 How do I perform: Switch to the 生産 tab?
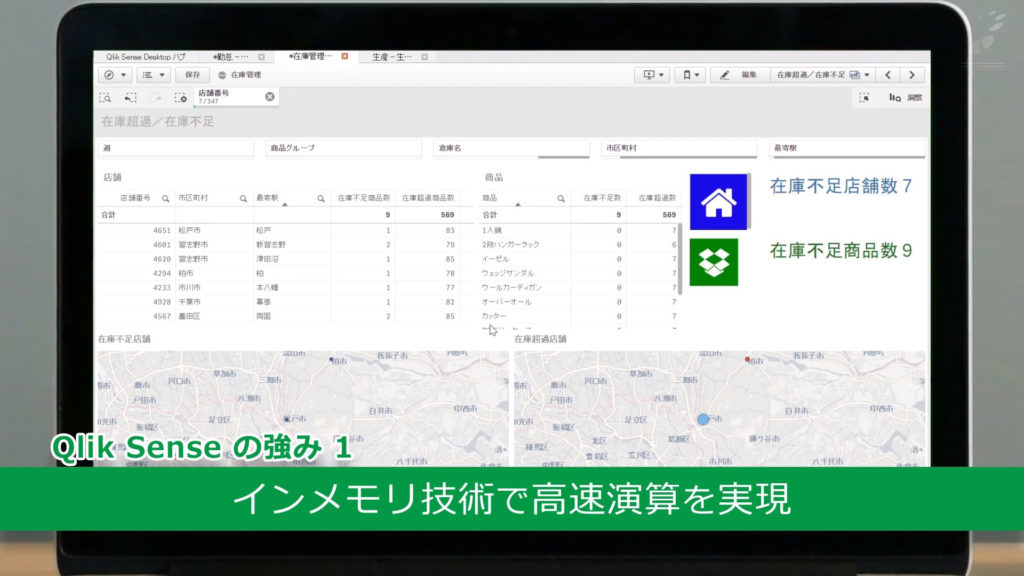[392, 57]
